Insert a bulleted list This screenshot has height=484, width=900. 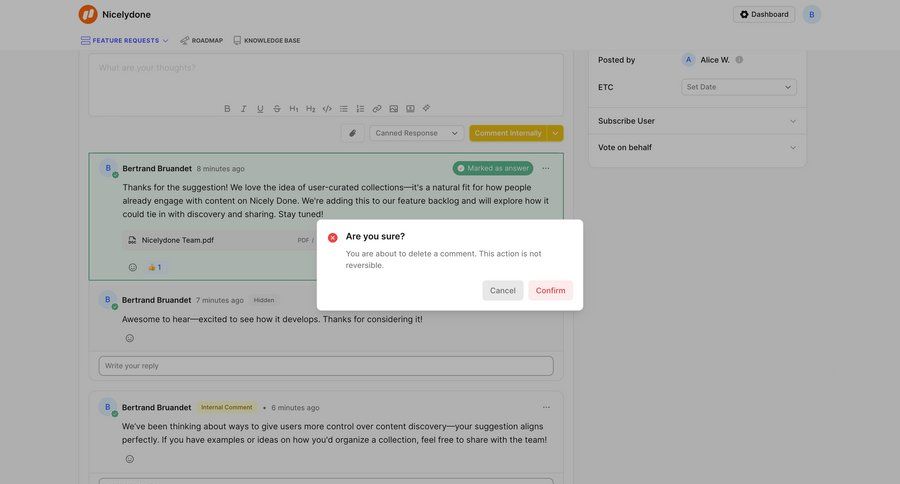tap(344, 109)
